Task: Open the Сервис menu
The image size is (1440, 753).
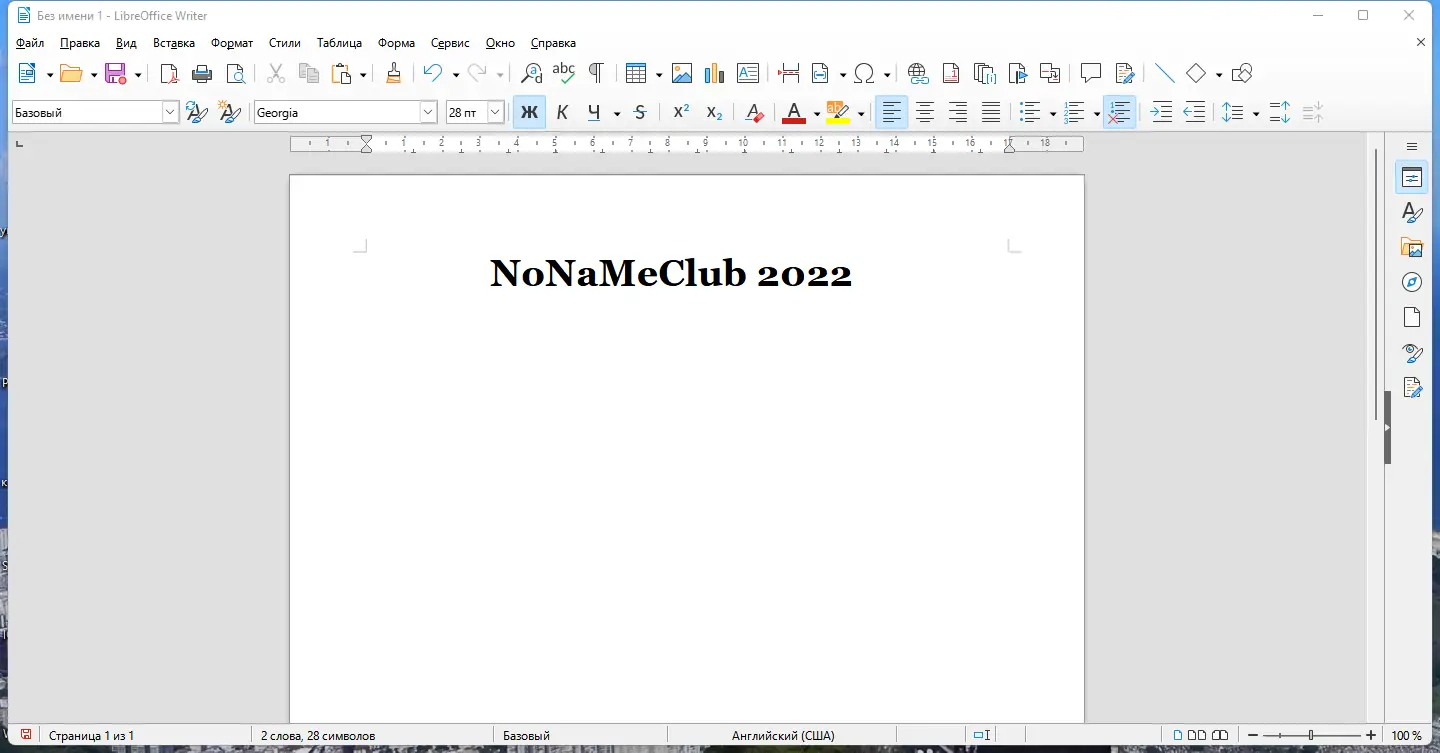Action: pyautogui.click(x=450, y=43)
